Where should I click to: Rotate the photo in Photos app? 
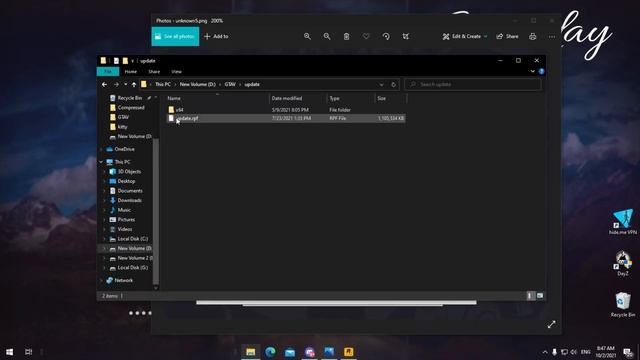[386, 36]
